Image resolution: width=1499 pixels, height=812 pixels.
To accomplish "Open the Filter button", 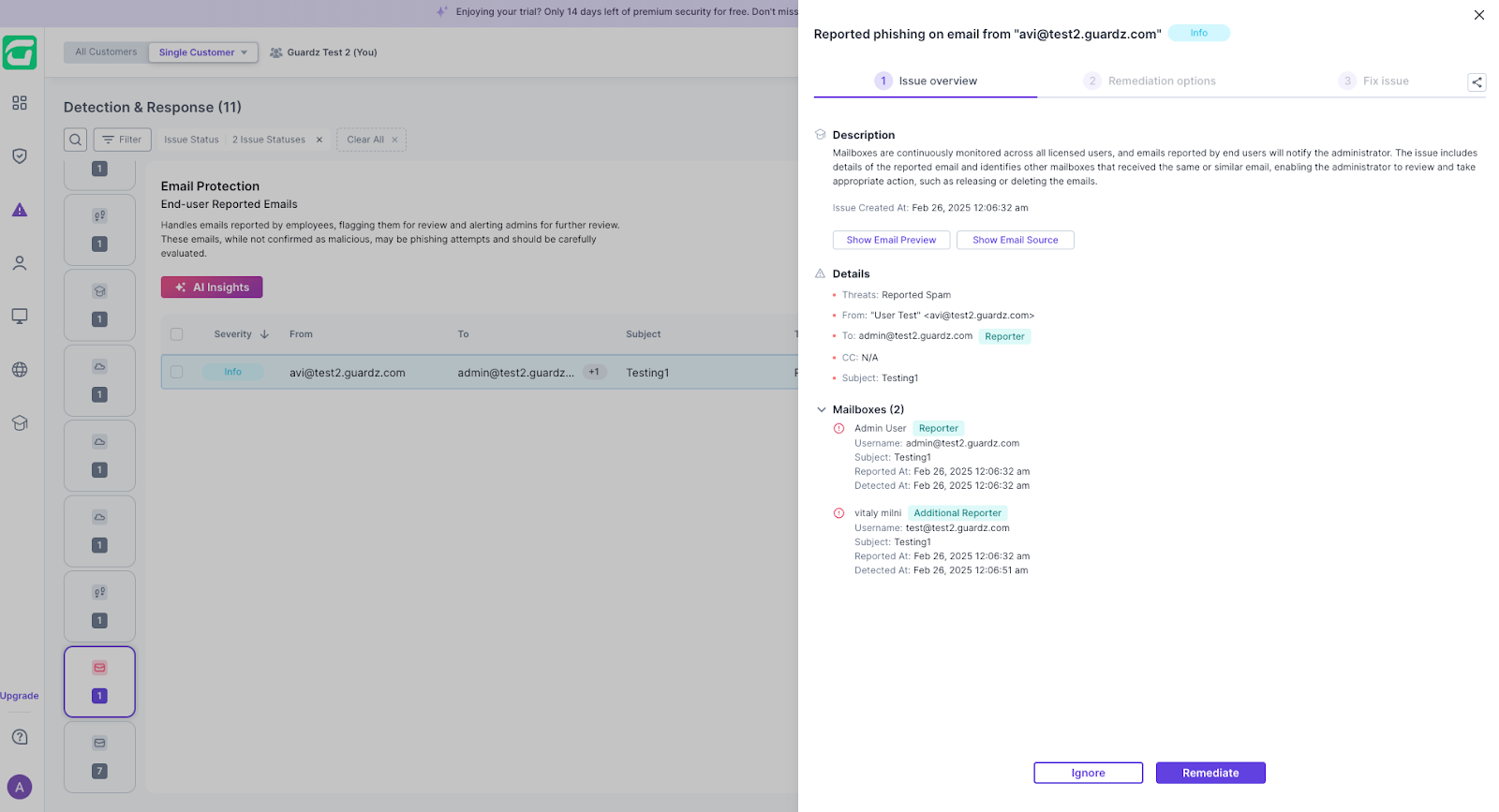I will click(122, 140).
